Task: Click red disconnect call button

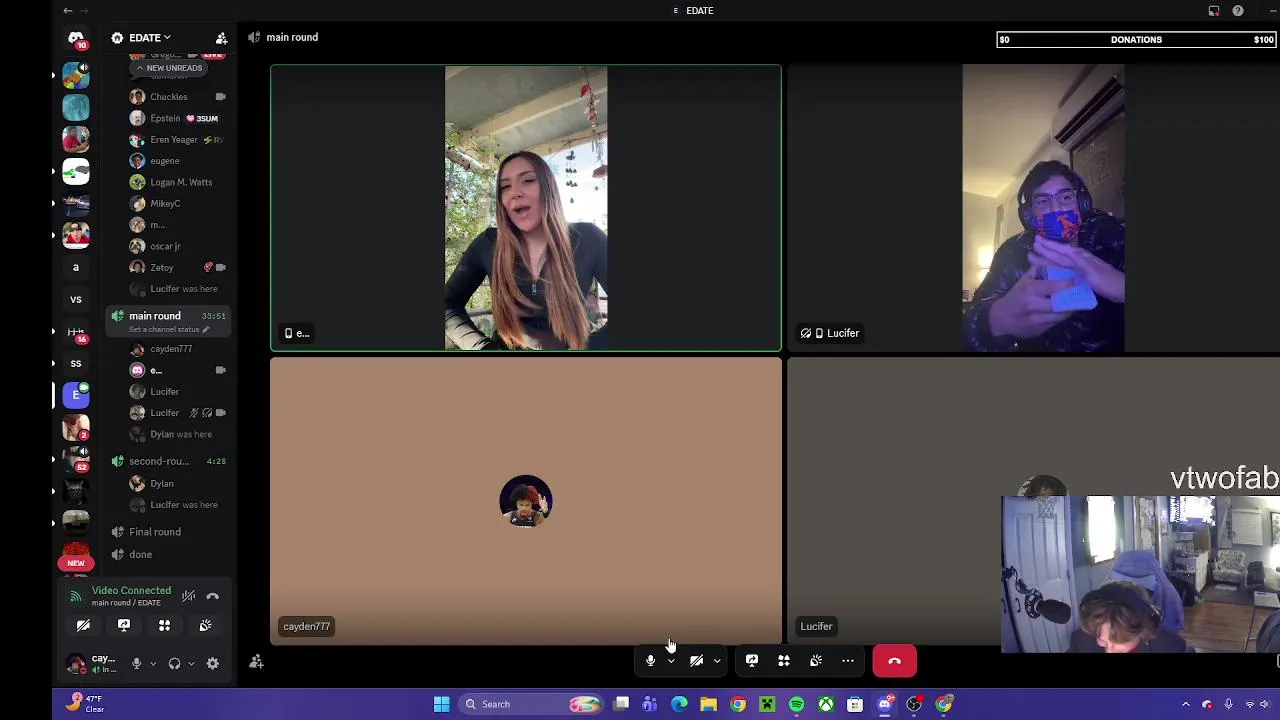Action: 894,661
